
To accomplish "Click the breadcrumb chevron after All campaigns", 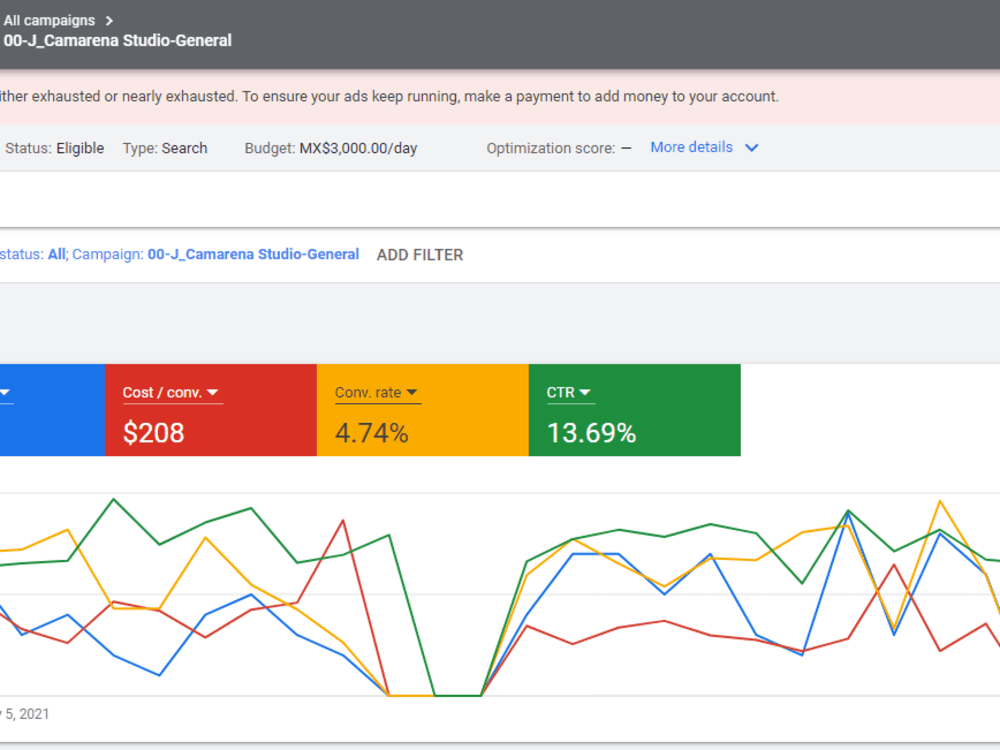I will pyautogui.click(x=109, y=21).
